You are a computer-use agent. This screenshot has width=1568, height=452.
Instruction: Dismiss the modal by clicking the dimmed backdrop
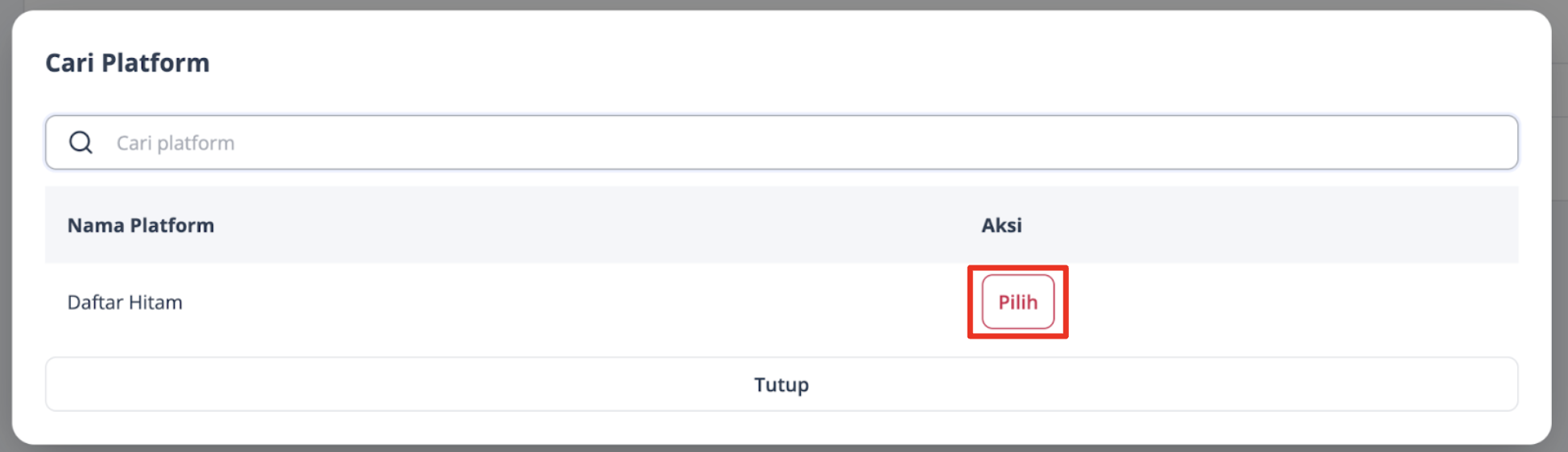1560,241
